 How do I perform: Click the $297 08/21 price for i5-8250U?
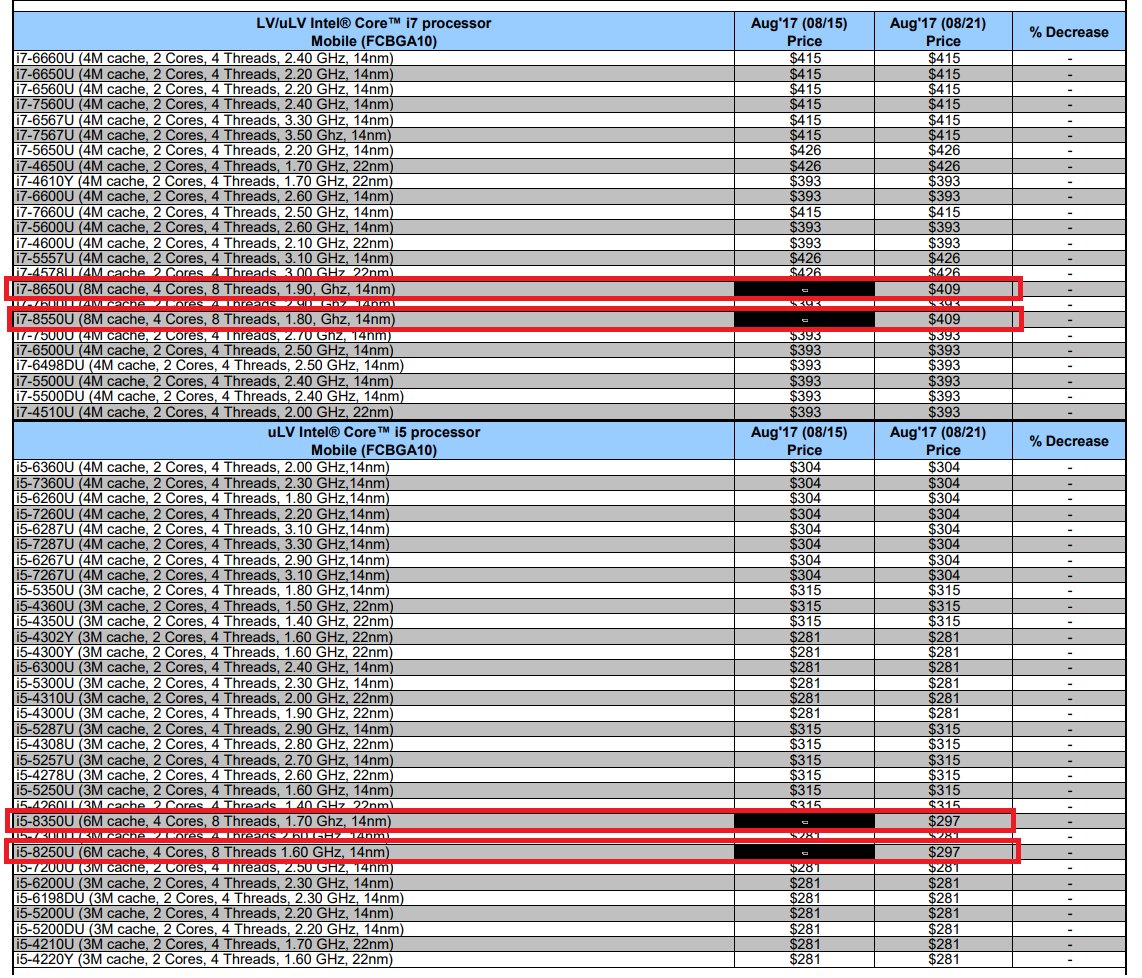click(944, 853)
